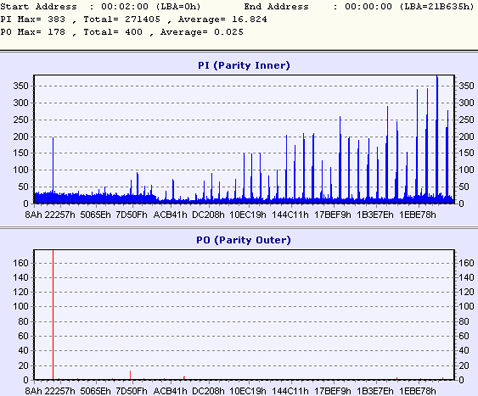Viewport: 478px width, 396px height.
Task: Click the ACB41h label under the PI chart
Action: pyautogui.click(x=170, y=215)
